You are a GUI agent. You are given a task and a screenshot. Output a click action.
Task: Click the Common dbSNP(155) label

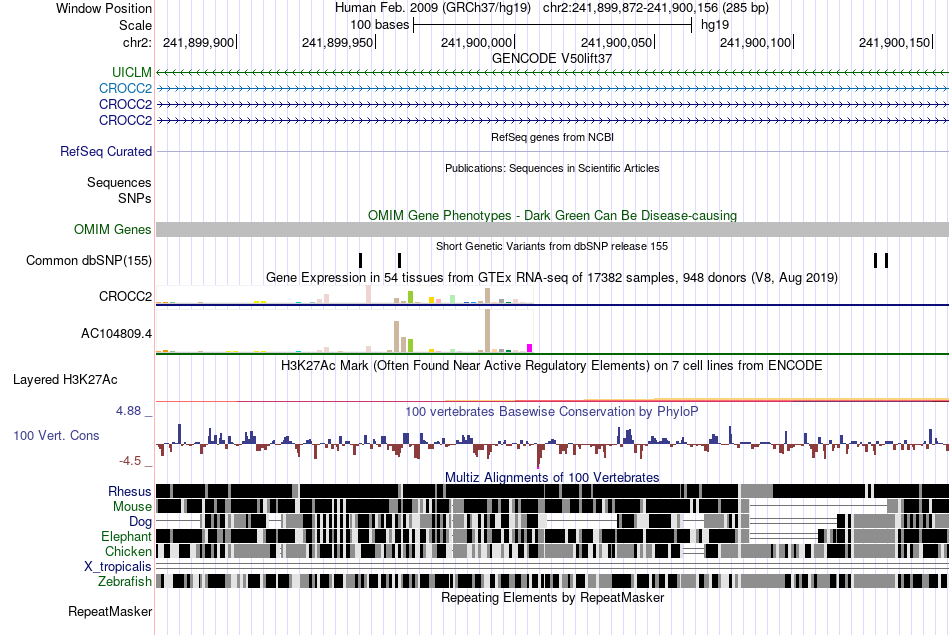[x=89, y=261]
